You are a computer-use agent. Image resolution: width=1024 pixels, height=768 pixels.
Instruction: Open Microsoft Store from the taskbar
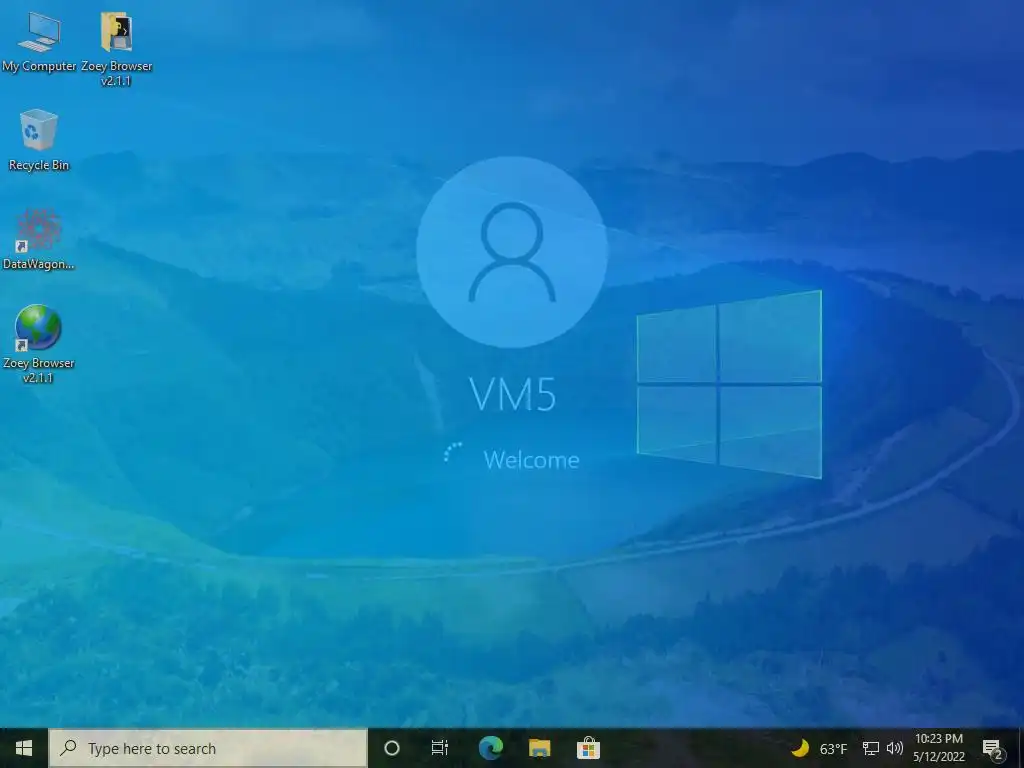pos(588,748)
